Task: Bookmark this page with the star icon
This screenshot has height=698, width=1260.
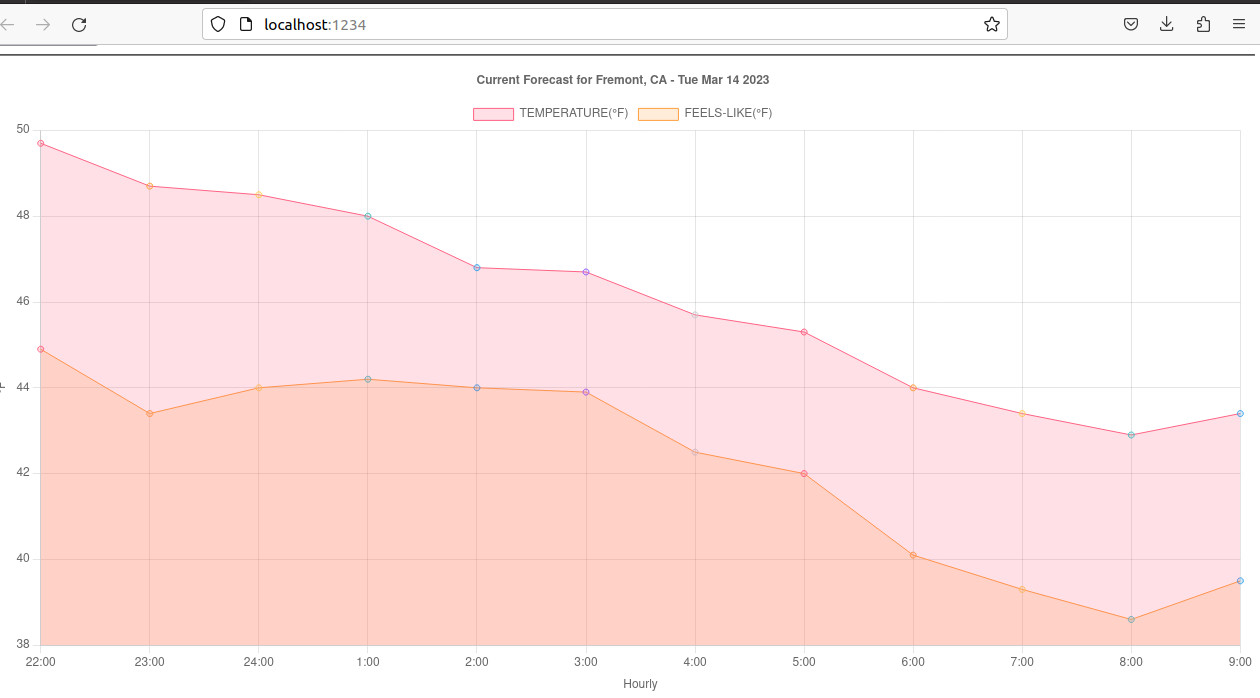Action: 991,25
